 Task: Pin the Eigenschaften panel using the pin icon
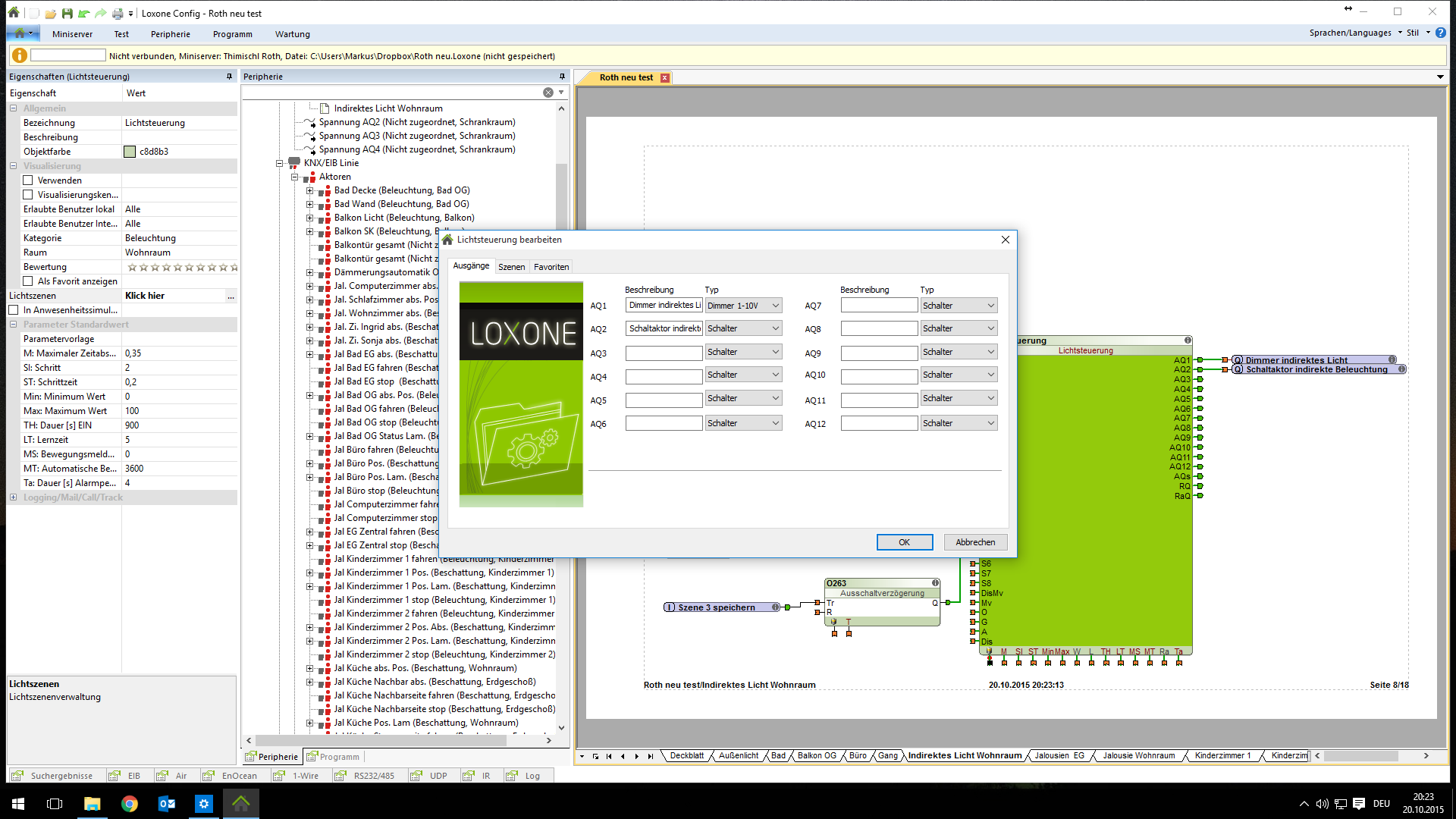coord(229,77)
